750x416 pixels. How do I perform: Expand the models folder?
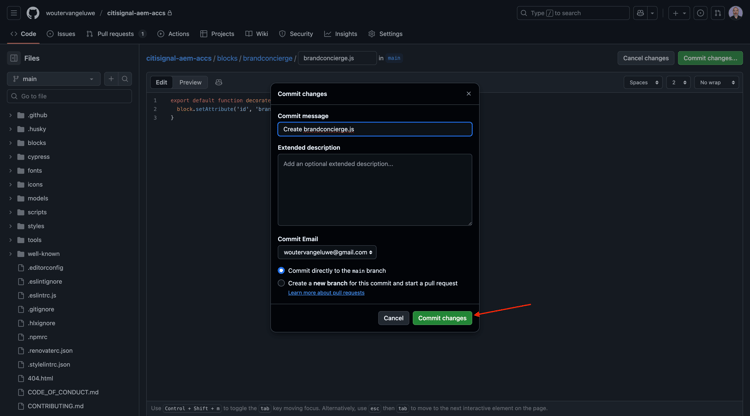coord(11,198)
